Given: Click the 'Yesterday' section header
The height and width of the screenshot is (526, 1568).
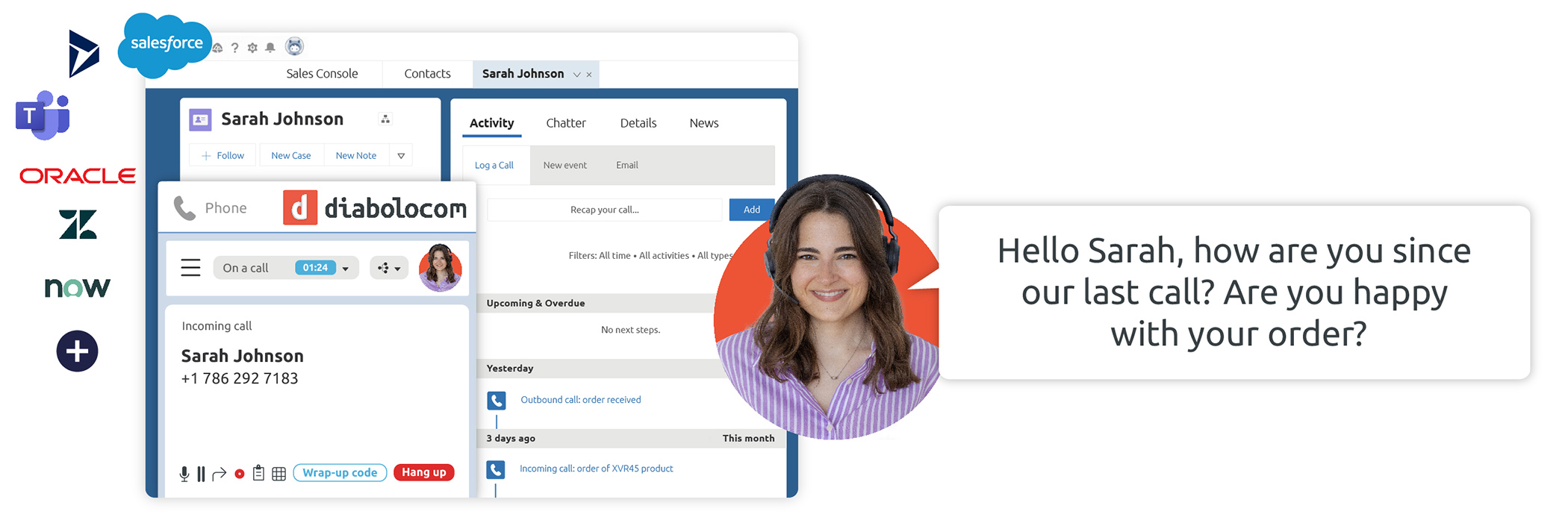Looking at the screenshot, I should pos(510,369).
